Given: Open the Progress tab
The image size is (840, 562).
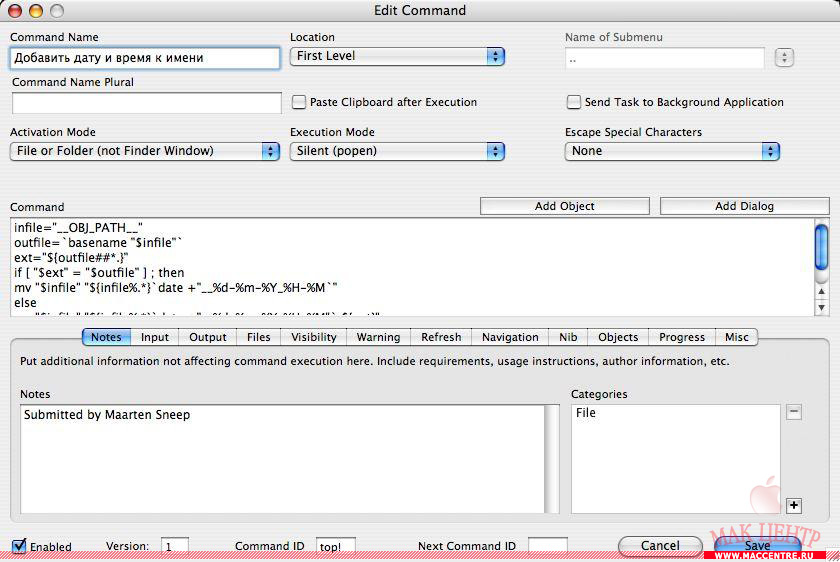Looking at the screenshot, I should click(x=682, y=337).
